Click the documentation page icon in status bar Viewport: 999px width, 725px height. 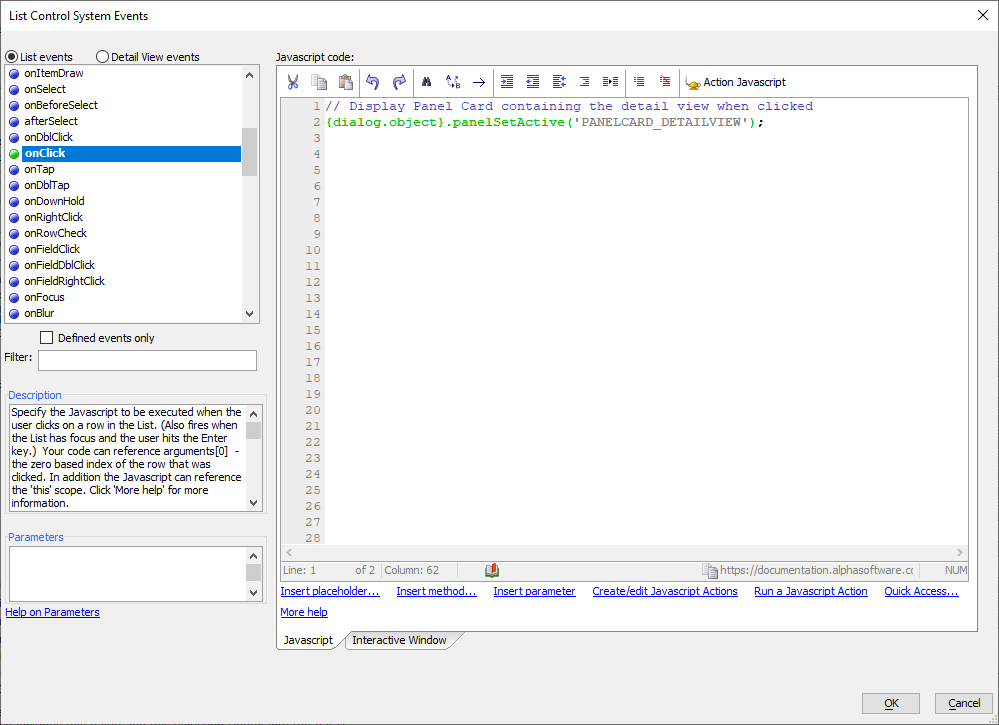point(709,570)
